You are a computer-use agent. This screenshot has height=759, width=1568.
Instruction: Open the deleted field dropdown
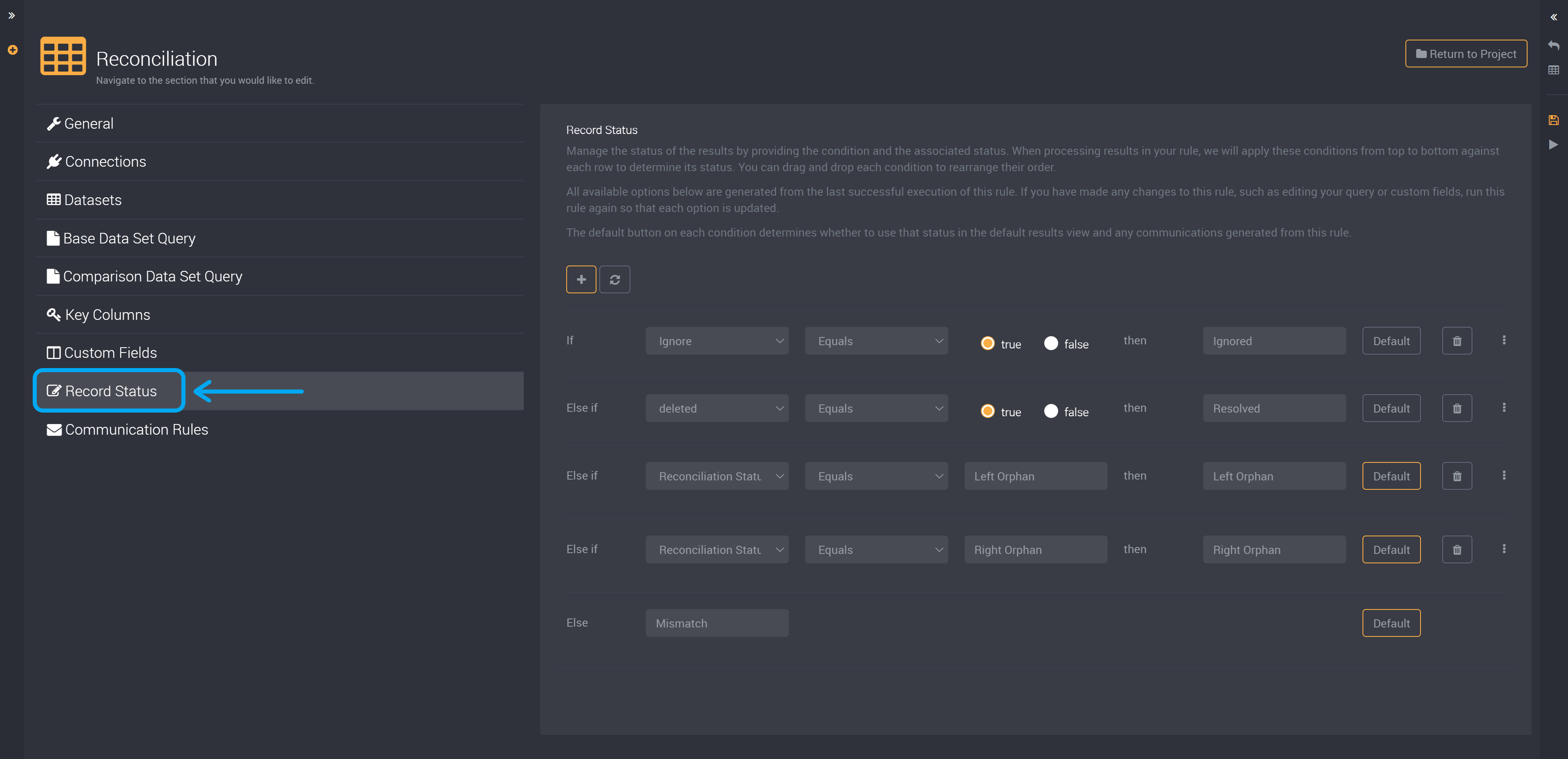tap(717, 409)
